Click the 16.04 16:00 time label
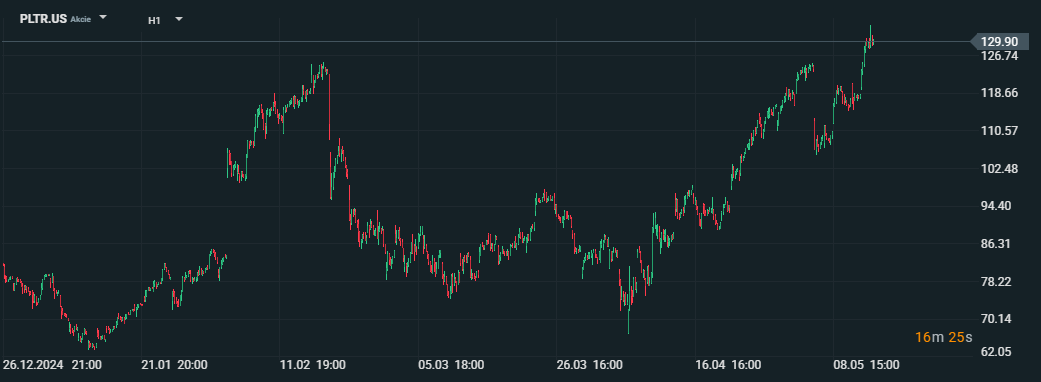 pos(728,365)
